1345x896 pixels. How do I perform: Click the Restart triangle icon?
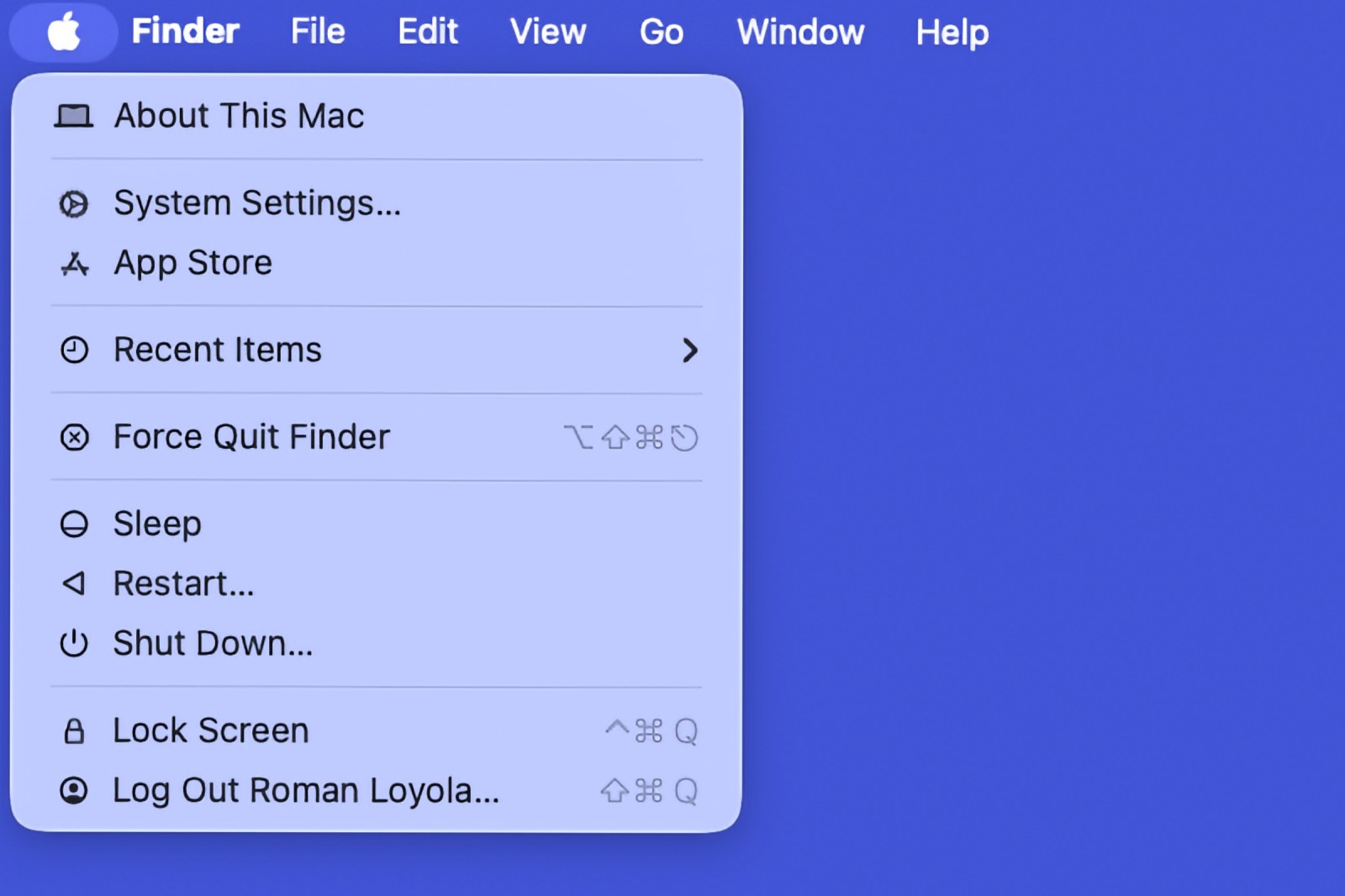(x=74, y=583)
